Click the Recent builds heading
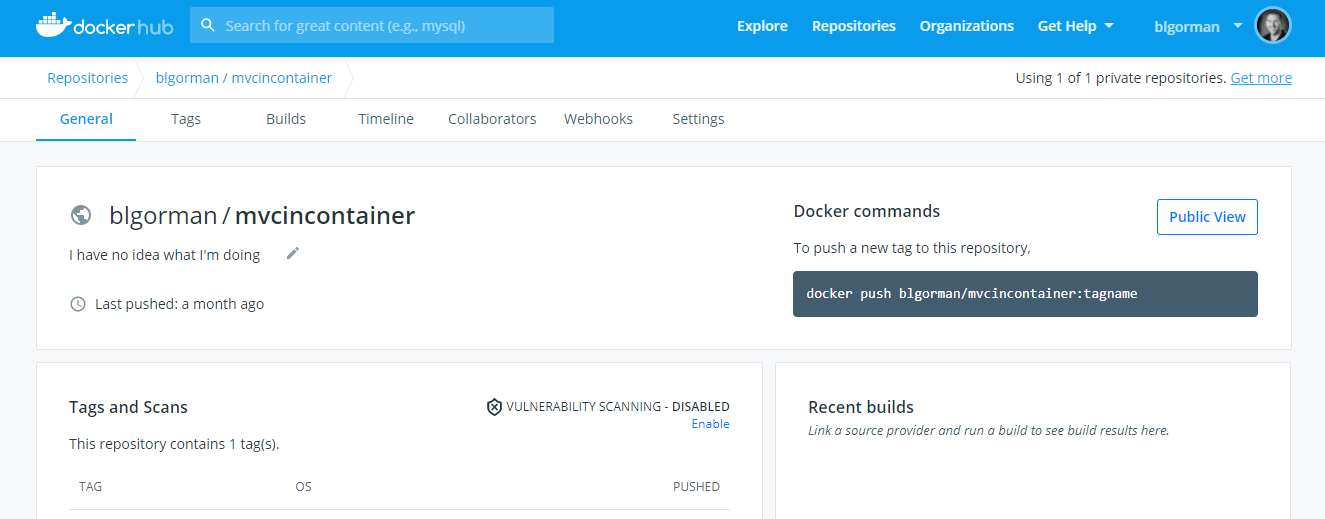The height and width of the screenshot is (519, 1325). (x=861, y=407)
